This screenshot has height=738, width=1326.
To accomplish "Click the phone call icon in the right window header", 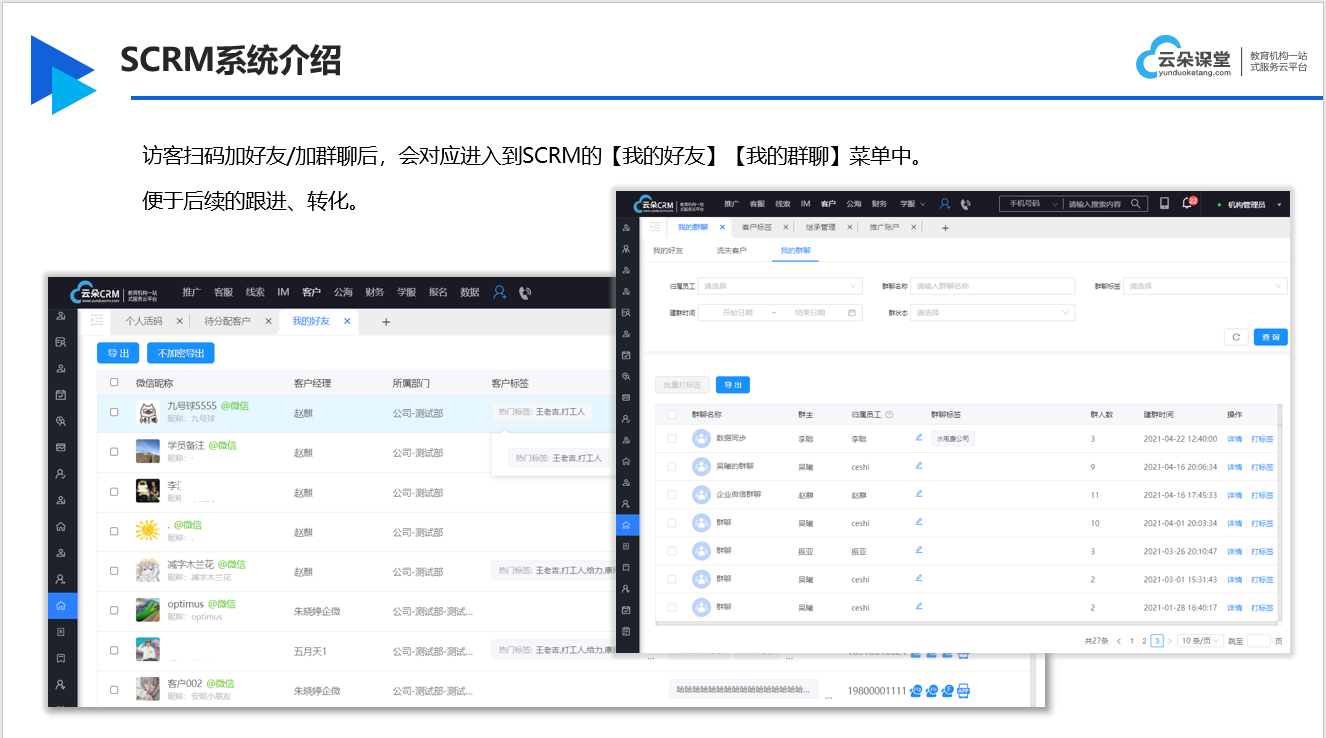I will pos(965,204).
